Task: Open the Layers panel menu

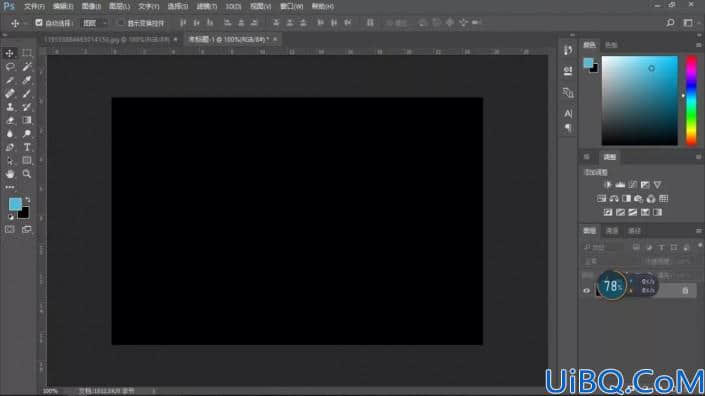Action: pyautogui.click(x=698, y=231)
